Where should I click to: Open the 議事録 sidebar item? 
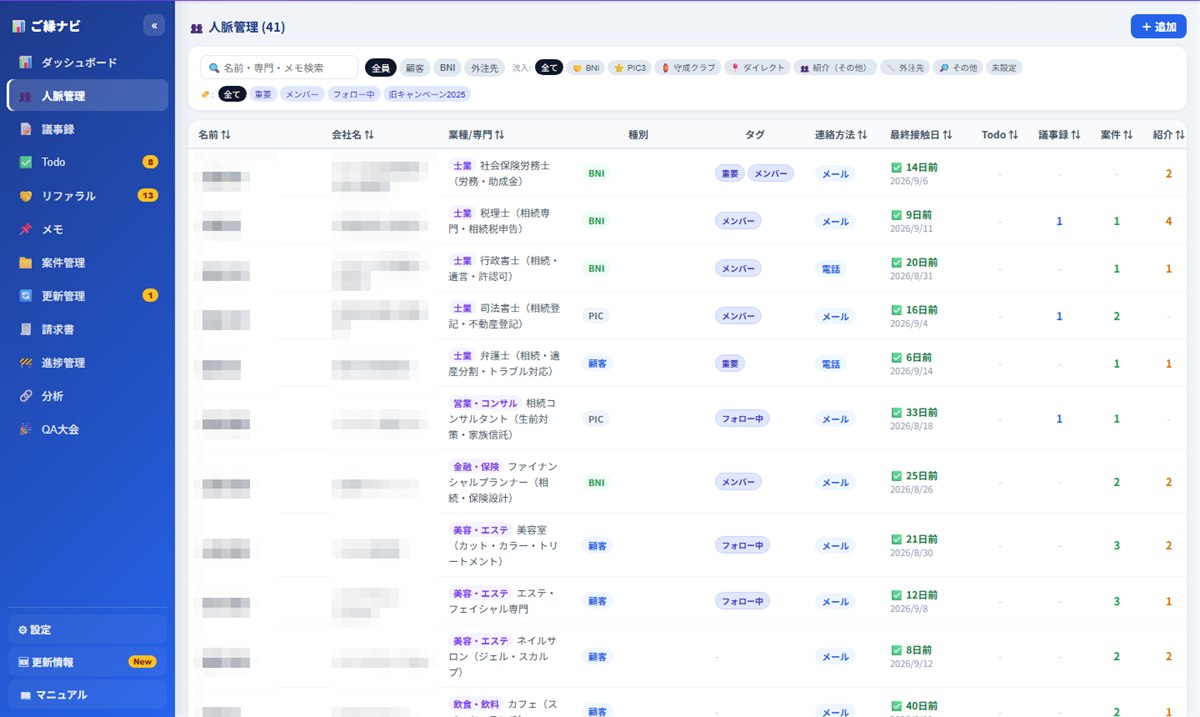click(87, 129)
